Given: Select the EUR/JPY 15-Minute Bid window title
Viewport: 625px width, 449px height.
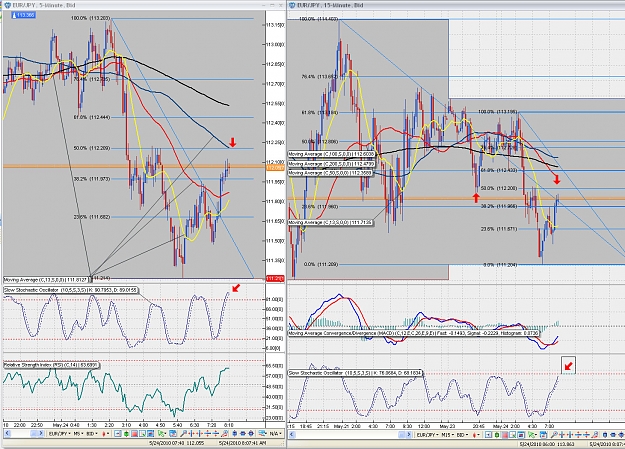Looking at the screenshot, I should (x=329, y=5).
